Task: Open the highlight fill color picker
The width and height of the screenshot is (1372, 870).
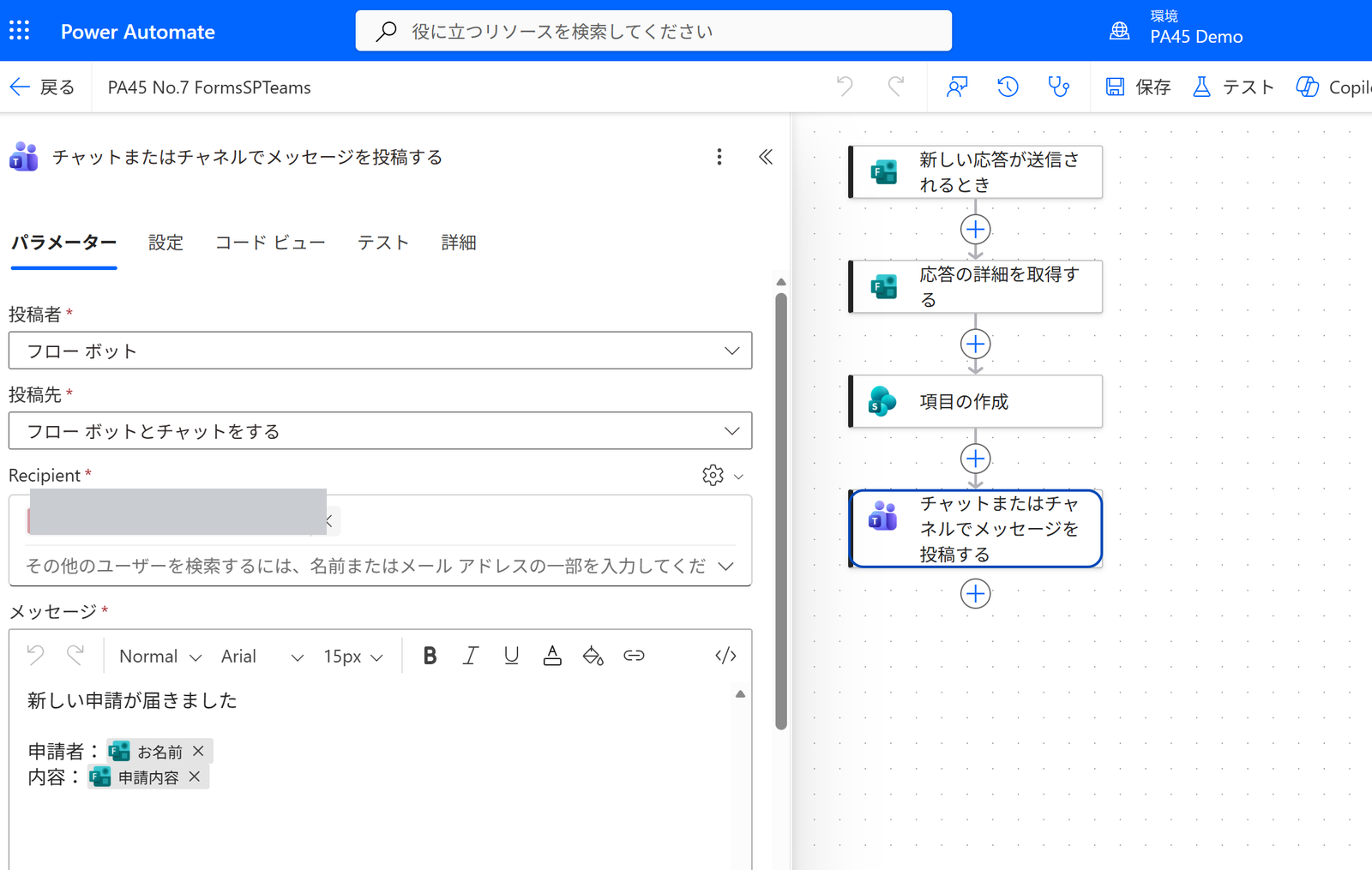Action: [x=593, y=656]
